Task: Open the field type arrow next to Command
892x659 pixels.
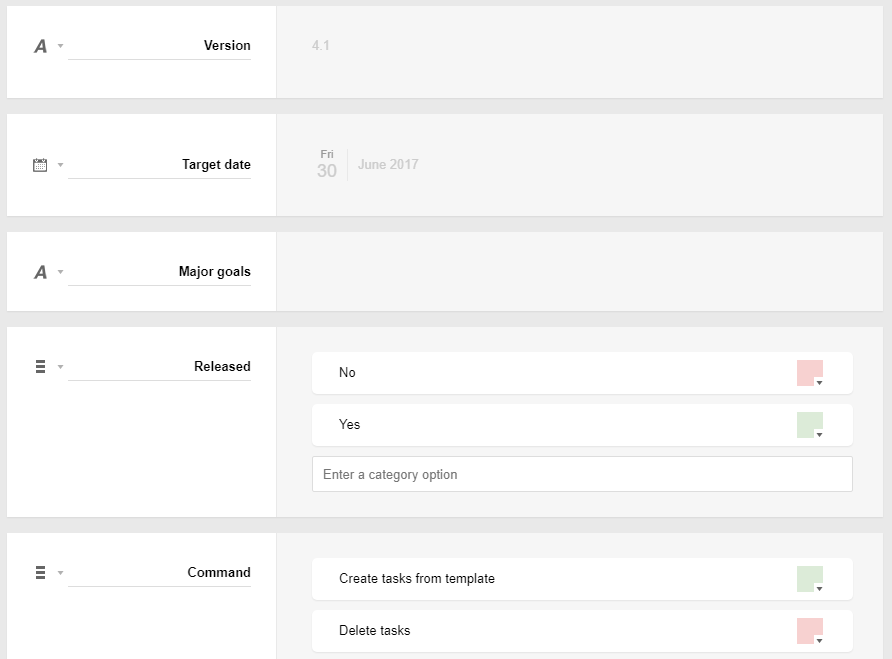Action: (60, 573)
